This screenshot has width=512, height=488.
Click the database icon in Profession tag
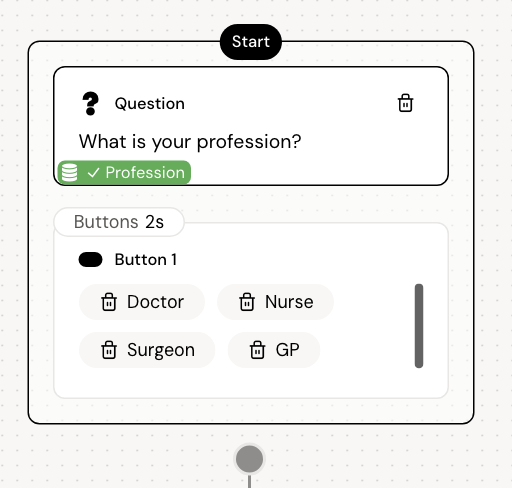coord(69,172)
